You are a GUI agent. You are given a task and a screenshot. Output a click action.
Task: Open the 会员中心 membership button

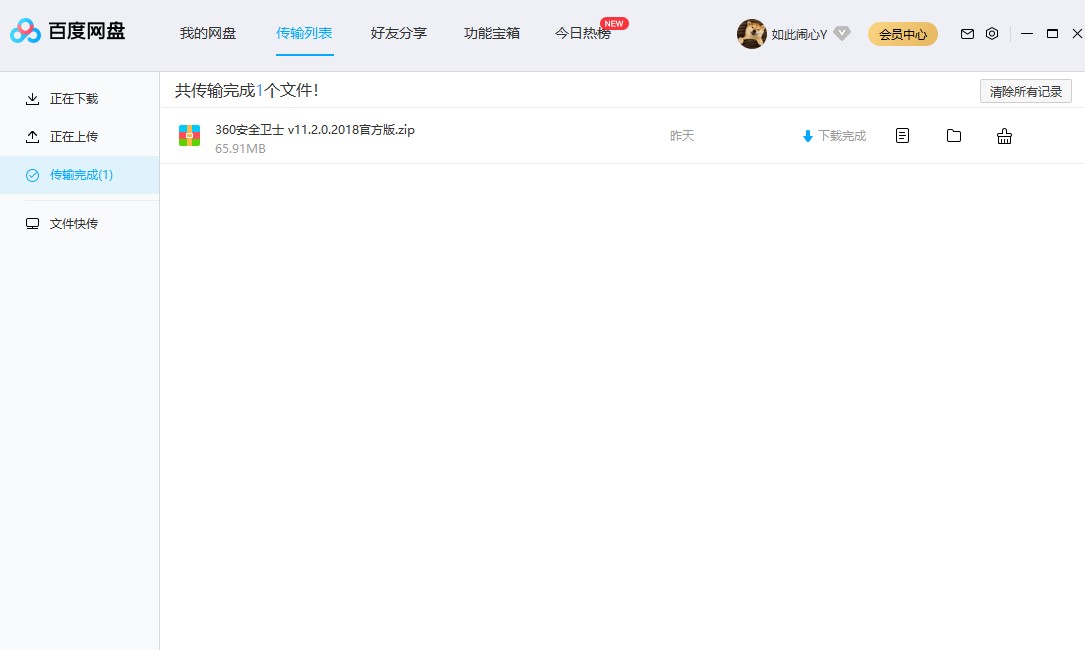tap(902, 33)
